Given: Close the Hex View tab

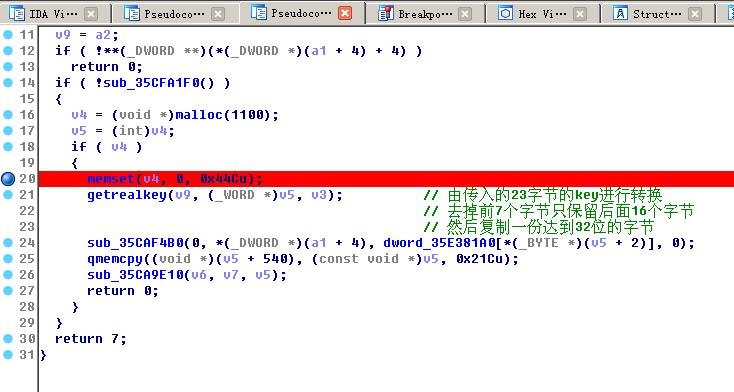Looking at the screenshot, I should 580,14.
